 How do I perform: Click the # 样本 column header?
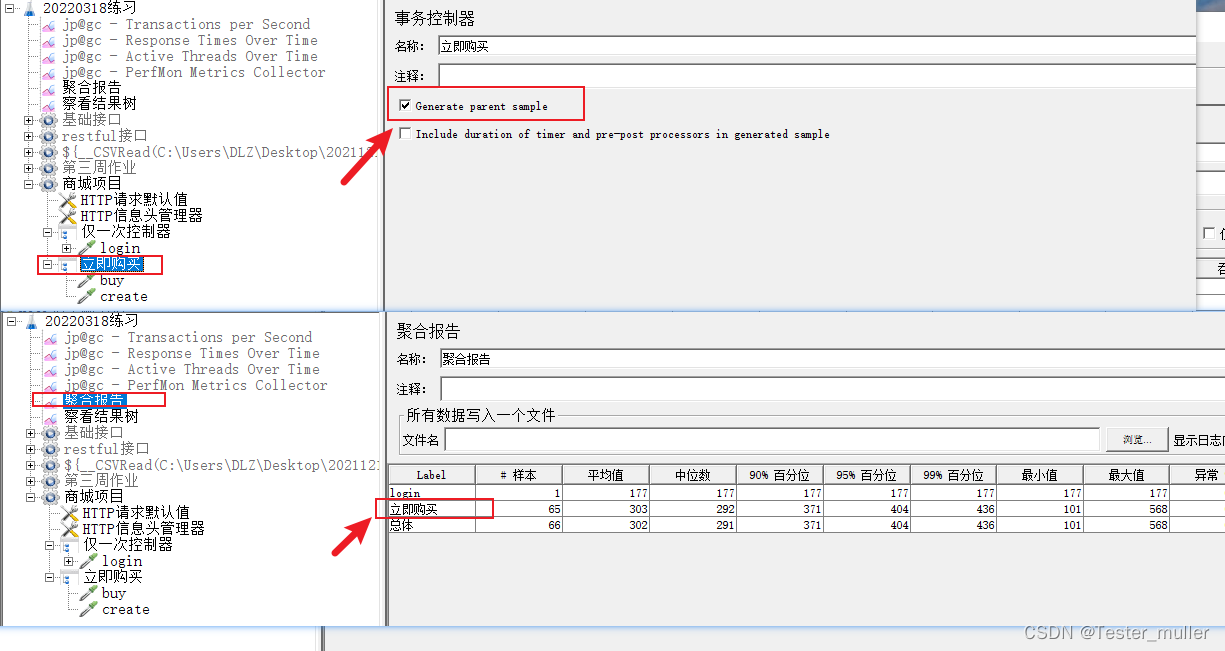tap(518, 475)
